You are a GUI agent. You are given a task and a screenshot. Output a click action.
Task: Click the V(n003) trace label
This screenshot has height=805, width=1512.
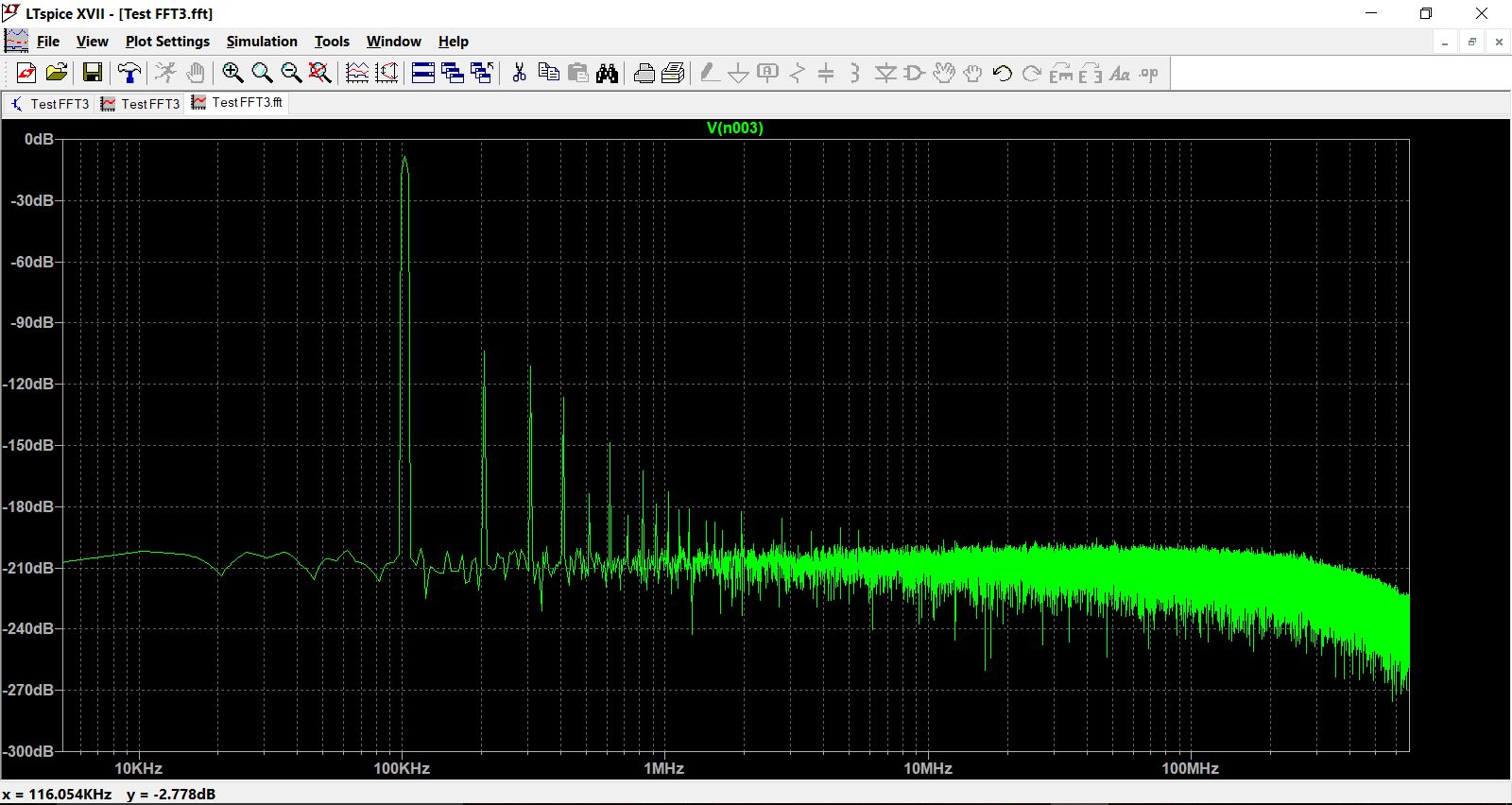click(735, 128)
